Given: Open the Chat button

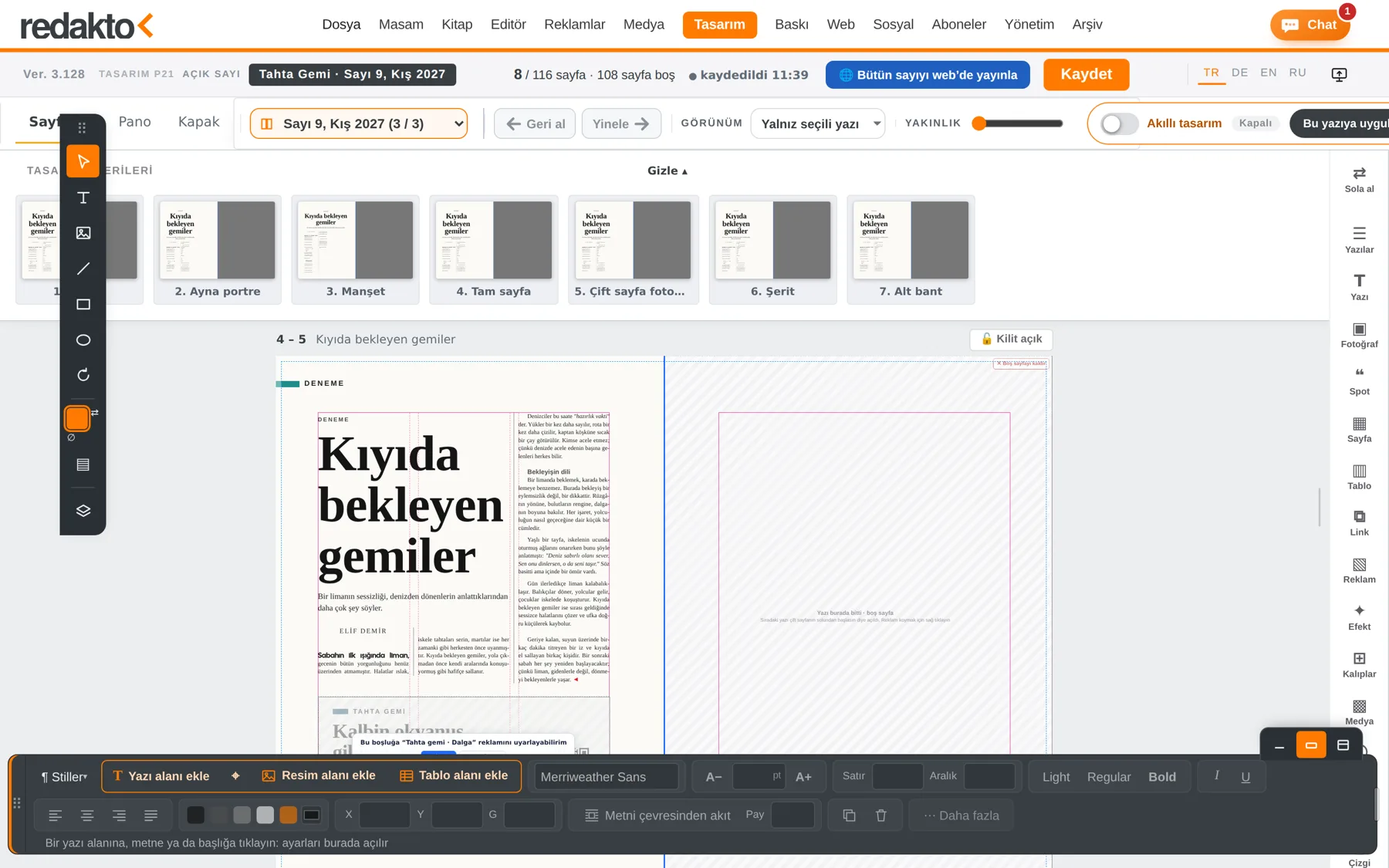Looking at the screenshot, I should (x=1310, y=25).
